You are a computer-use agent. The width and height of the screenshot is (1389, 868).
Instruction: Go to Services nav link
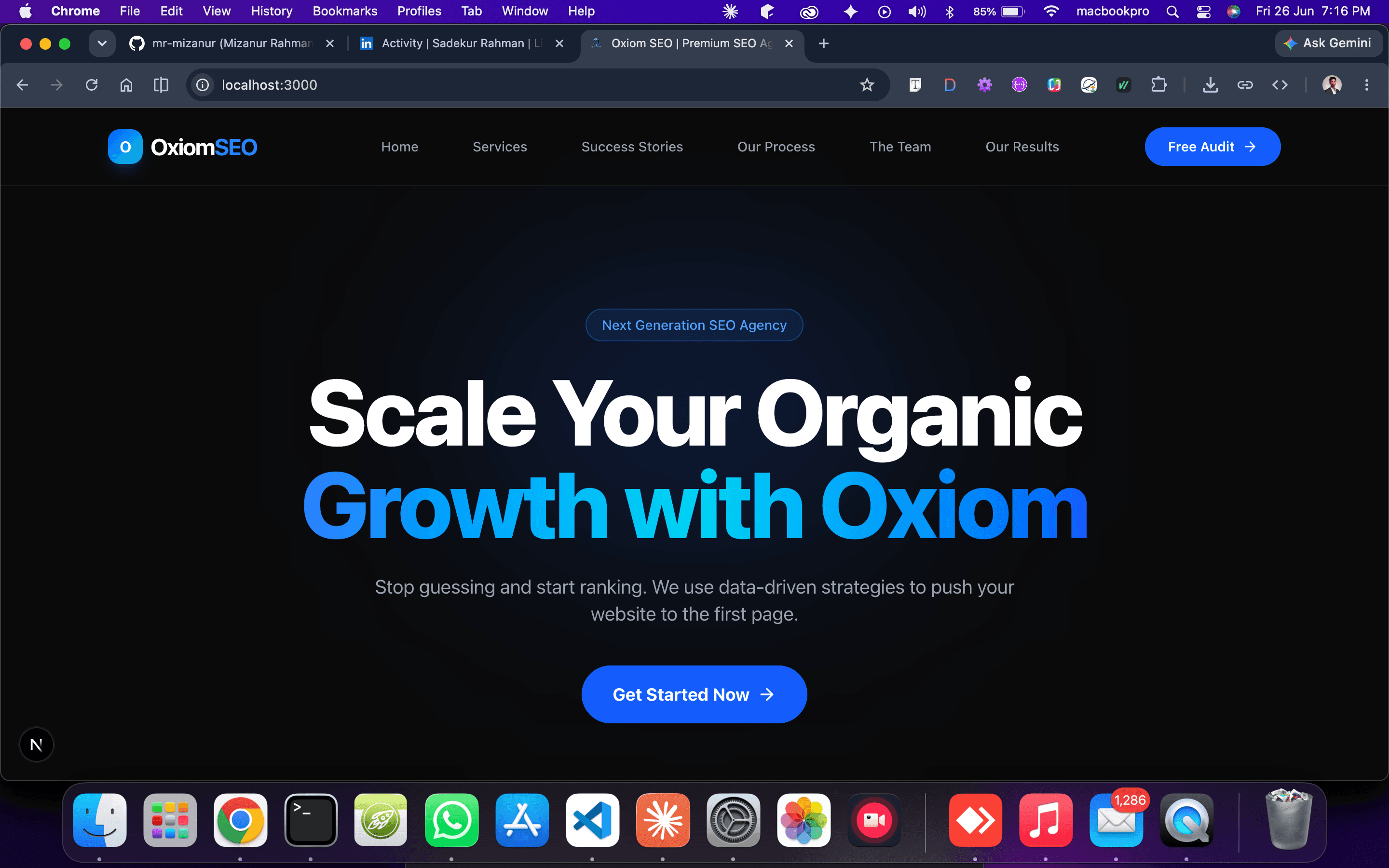(499, 147)
